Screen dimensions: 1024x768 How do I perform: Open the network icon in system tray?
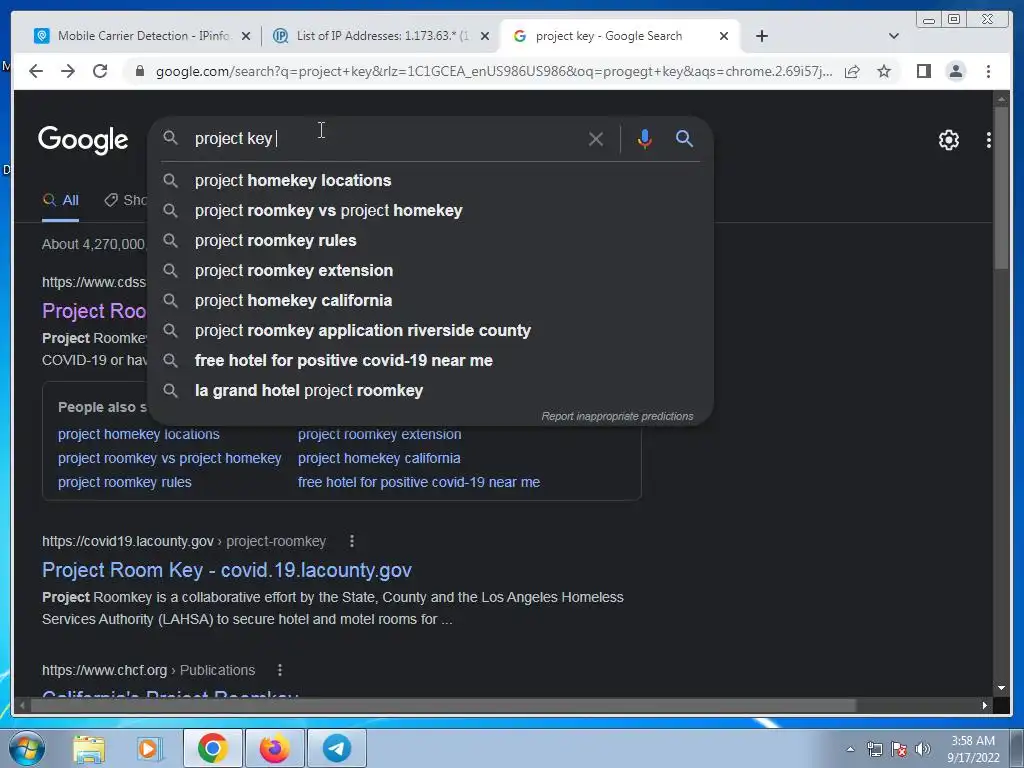pos(874,749)
